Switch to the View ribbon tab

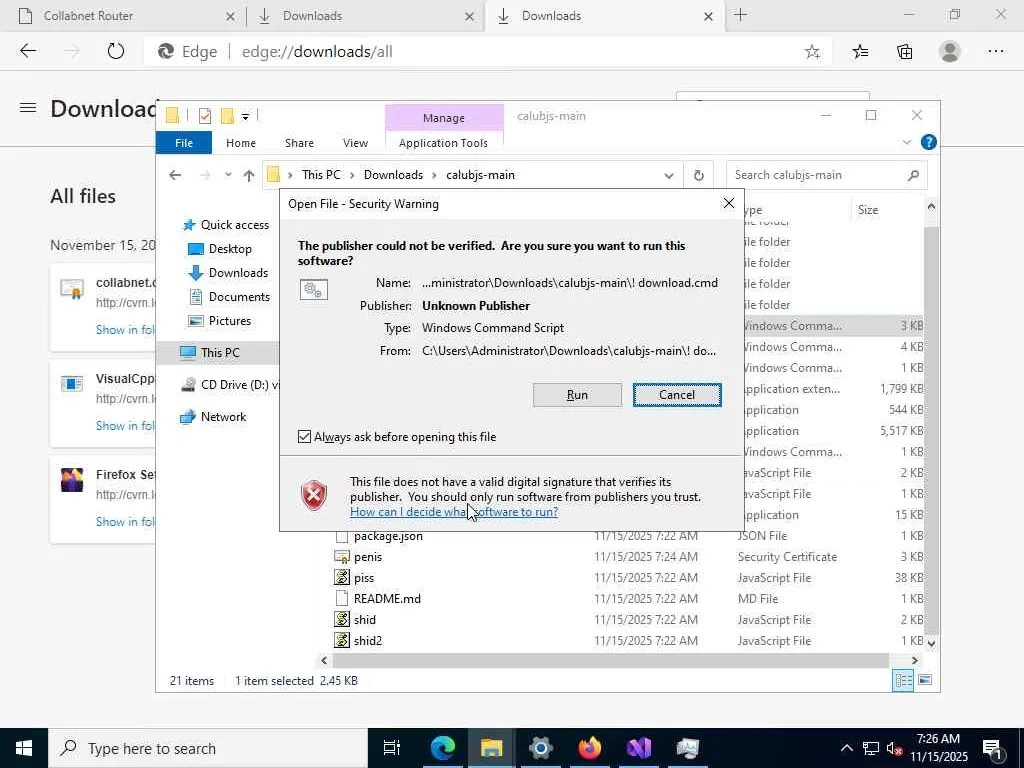[x=355, y=142]
